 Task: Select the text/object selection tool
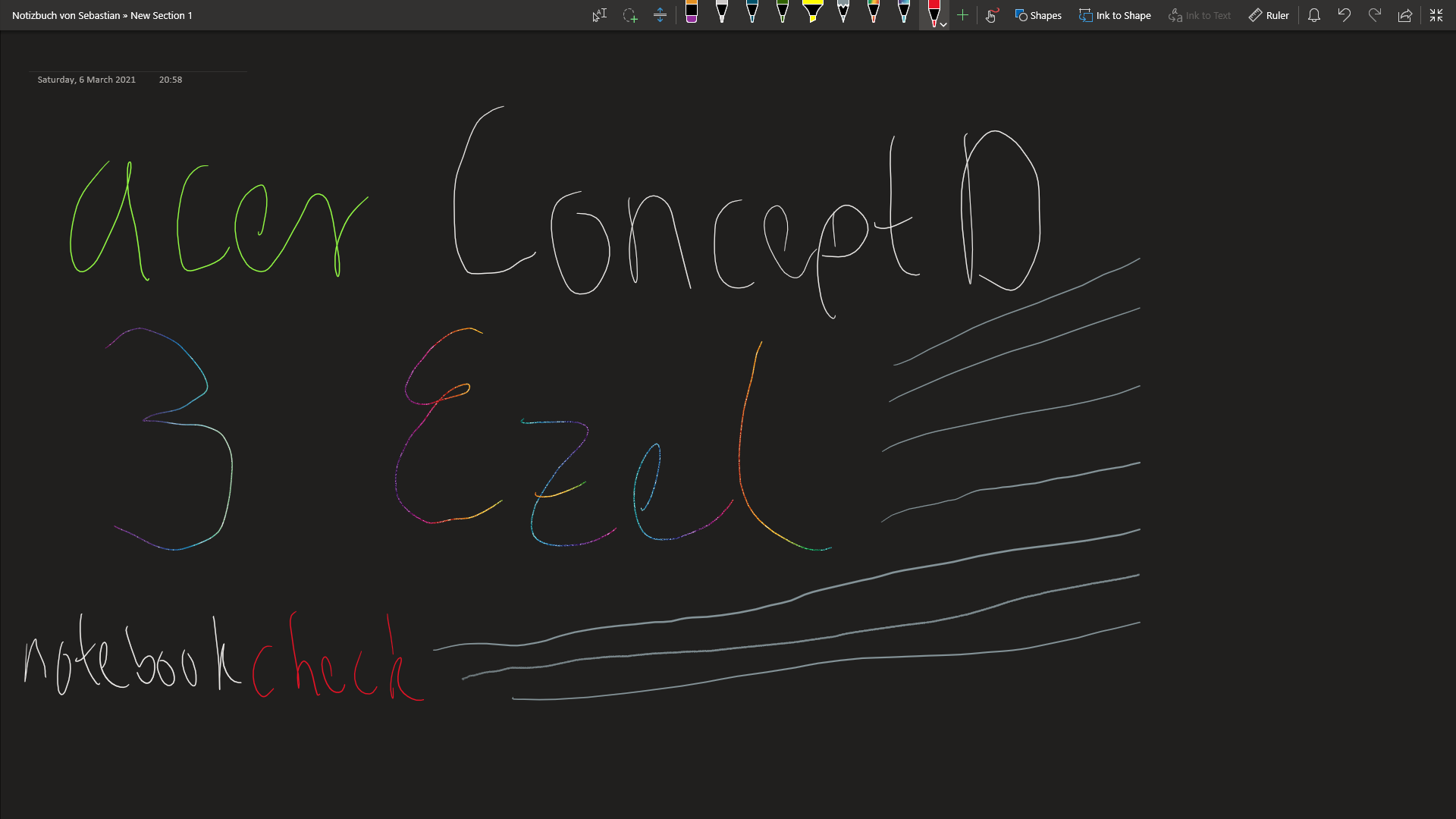(x=599, y=15)
